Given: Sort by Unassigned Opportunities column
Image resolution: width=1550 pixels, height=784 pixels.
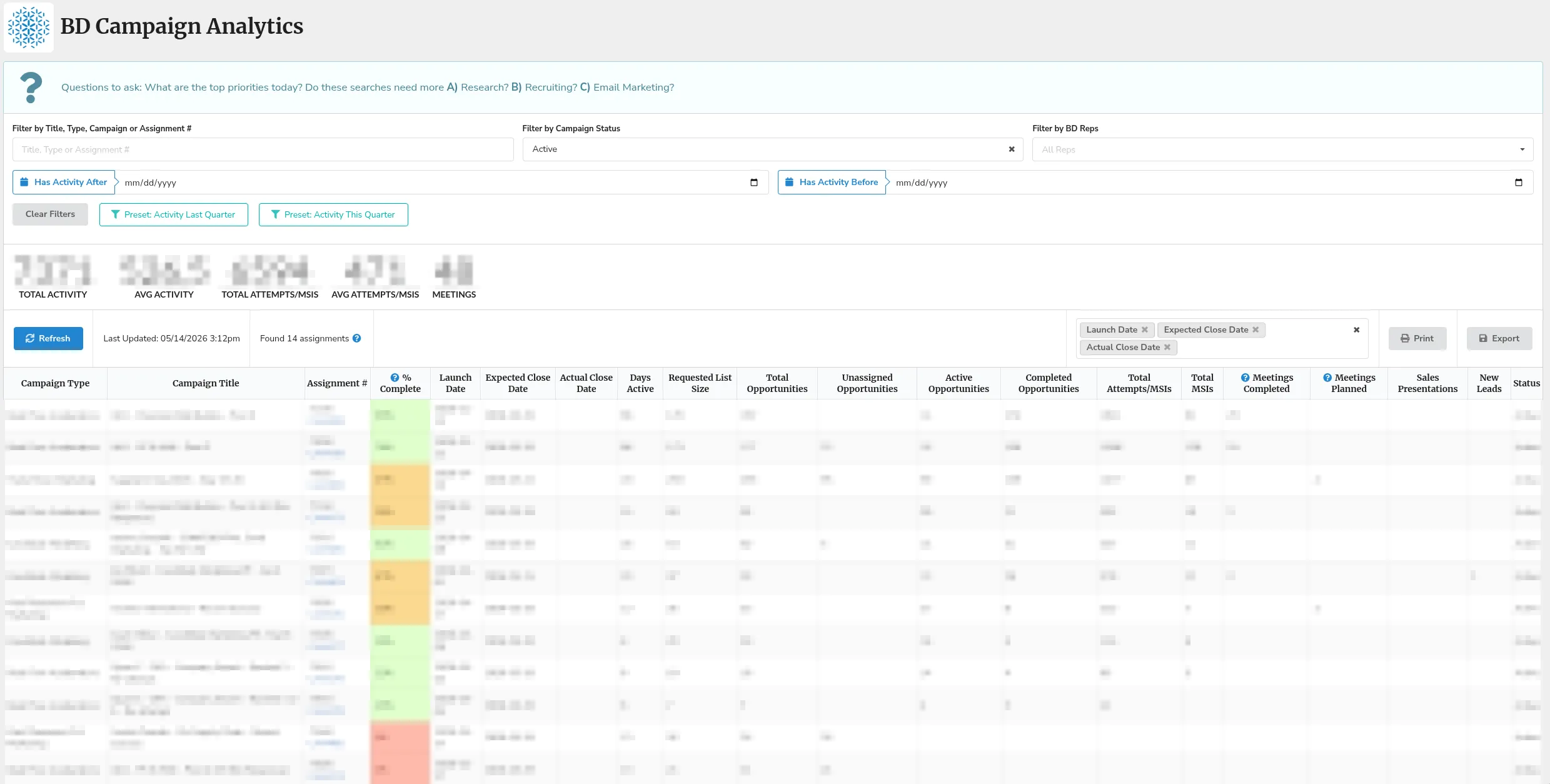Looking at the screenshot, I should pos(867,383).
